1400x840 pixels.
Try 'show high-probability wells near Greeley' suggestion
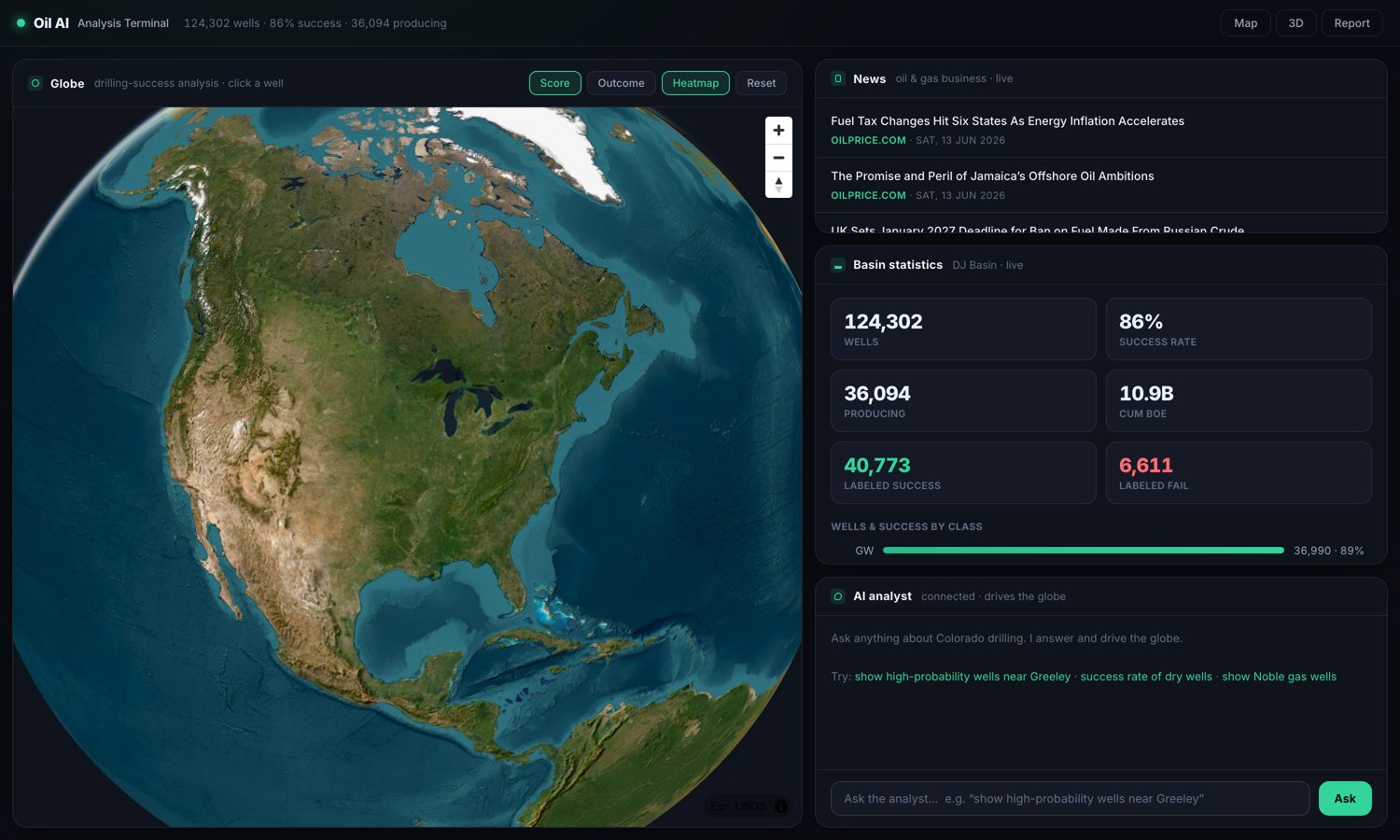point(962,677)
